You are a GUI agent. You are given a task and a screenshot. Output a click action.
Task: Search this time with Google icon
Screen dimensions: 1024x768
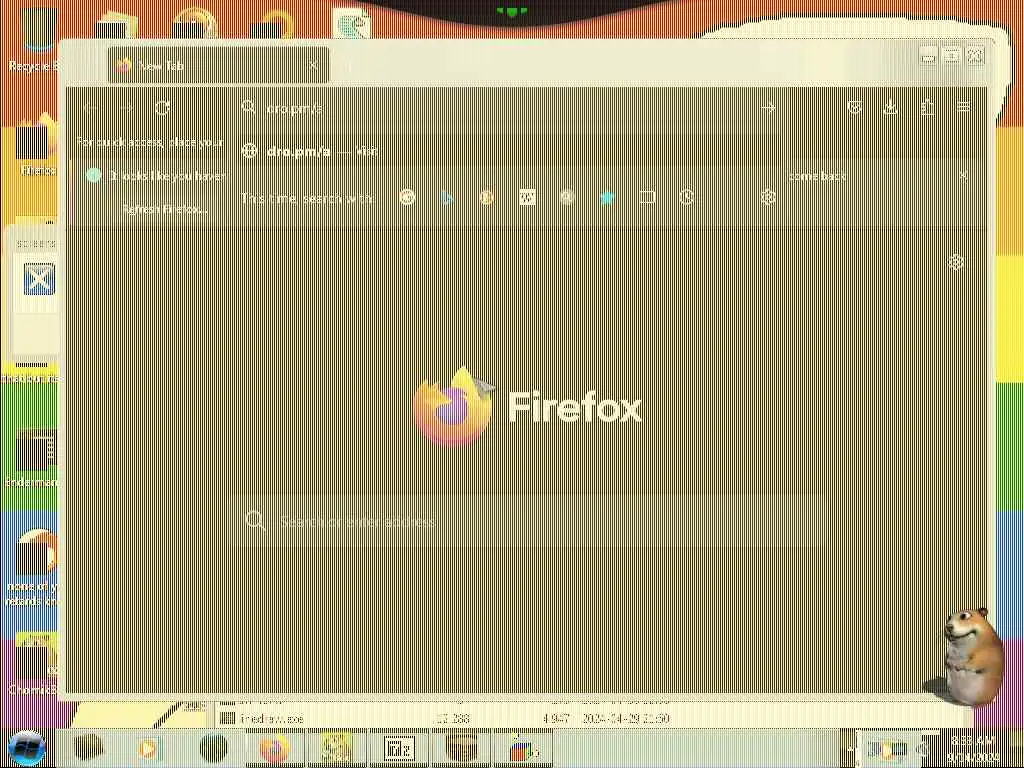pyautogui.click(x=407, y=197)
